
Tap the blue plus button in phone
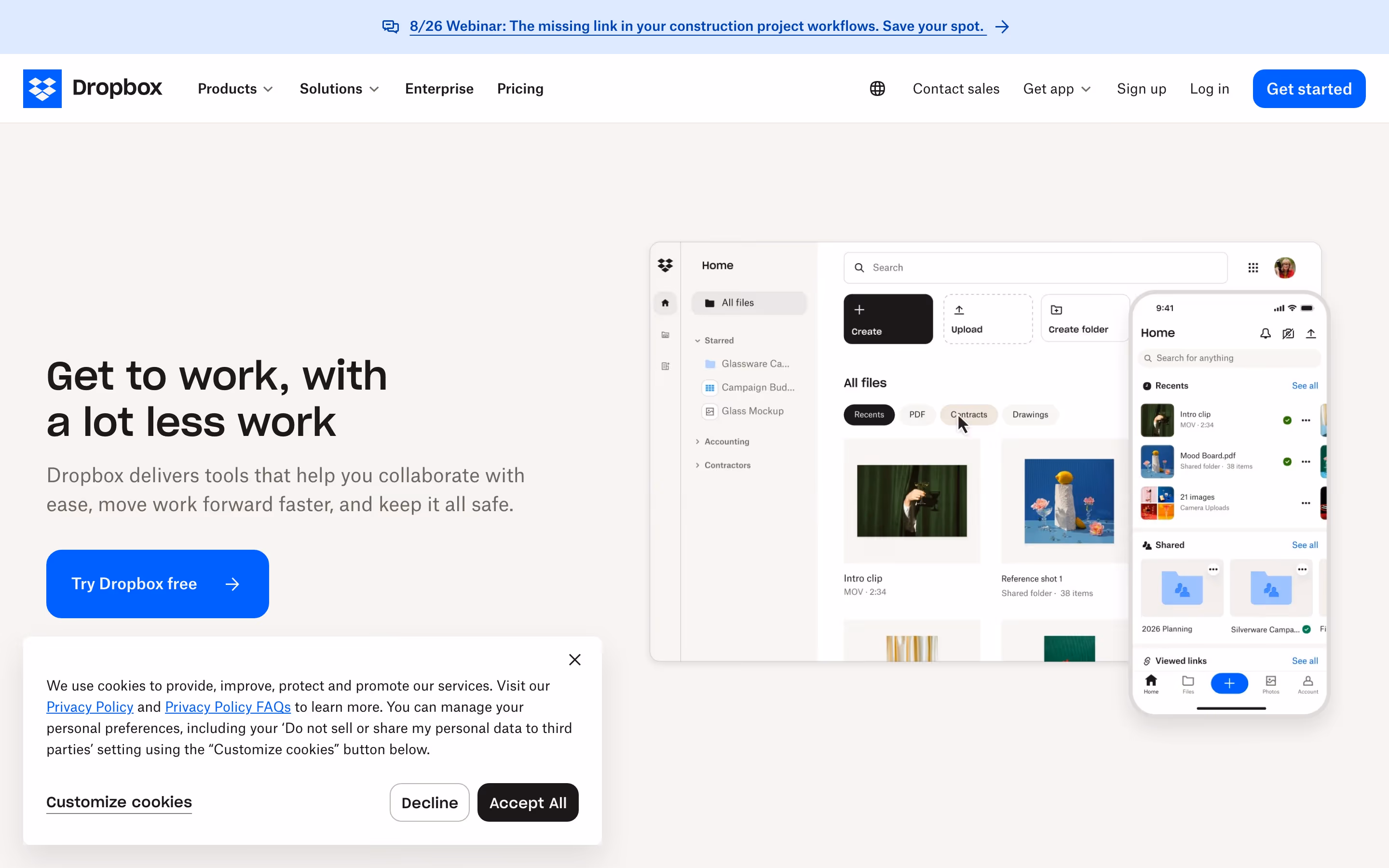pyautogui.click(x=1229, y=683)
